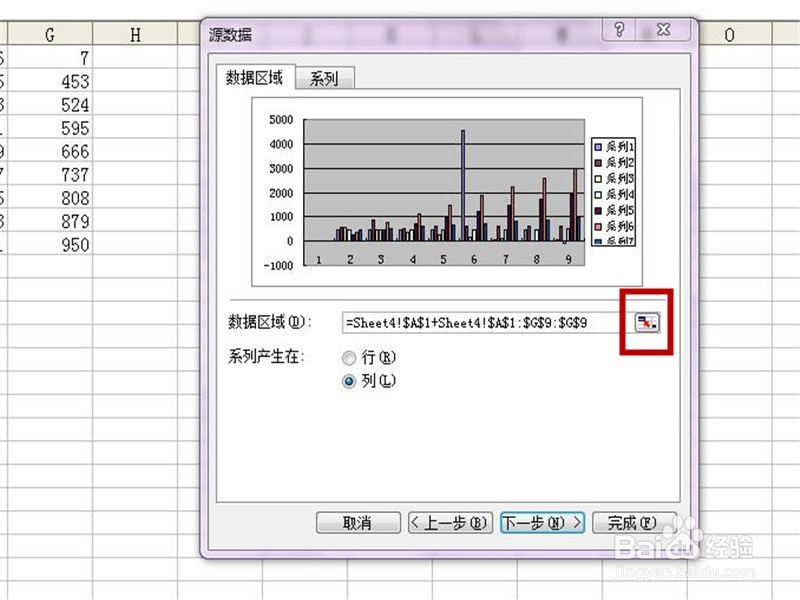Click 系列2 legend entry in preview
800x600 pixels.
tap(614, 163)
